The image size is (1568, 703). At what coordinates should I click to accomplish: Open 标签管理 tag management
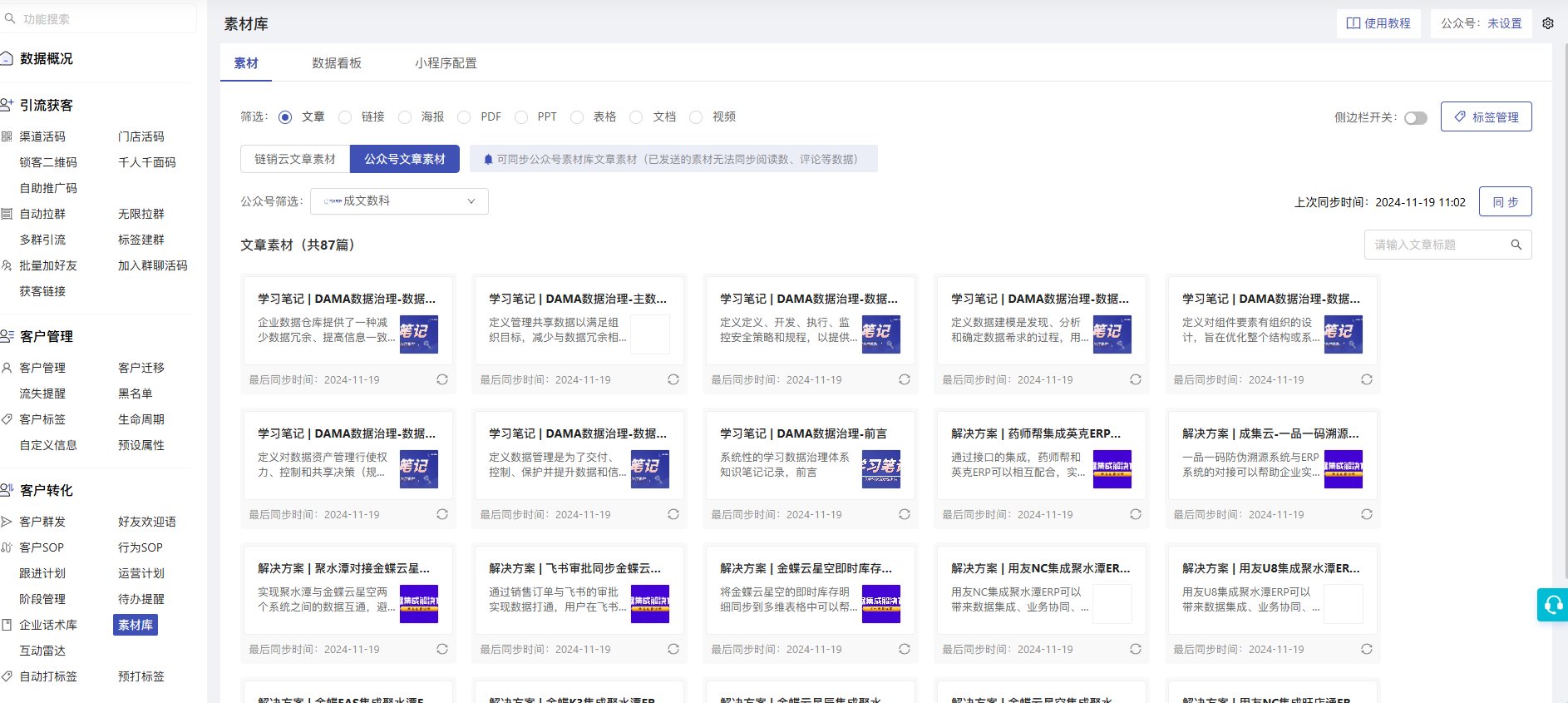pyautogui.click(x=1487, y=117)
